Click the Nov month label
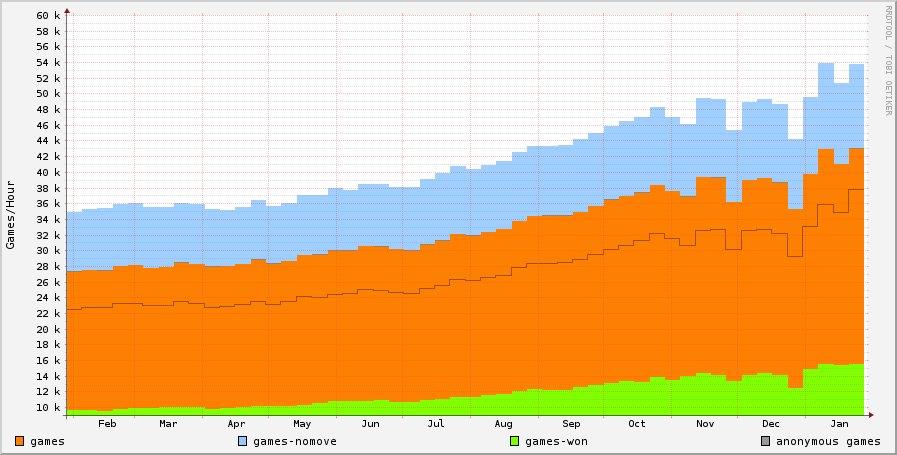This screenshot has width=897, height=455. point(705,424)
